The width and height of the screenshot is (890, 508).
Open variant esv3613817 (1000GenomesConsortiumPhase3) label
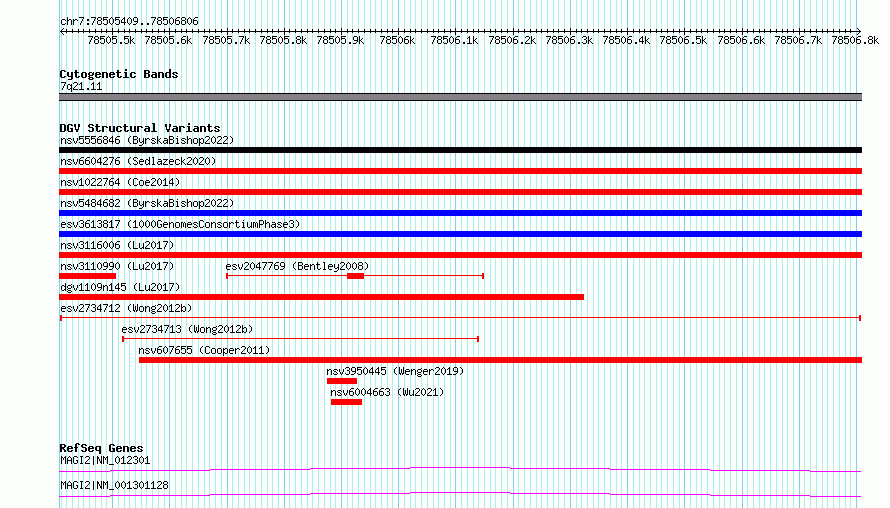pyautogui.click(x=180, y=224)
